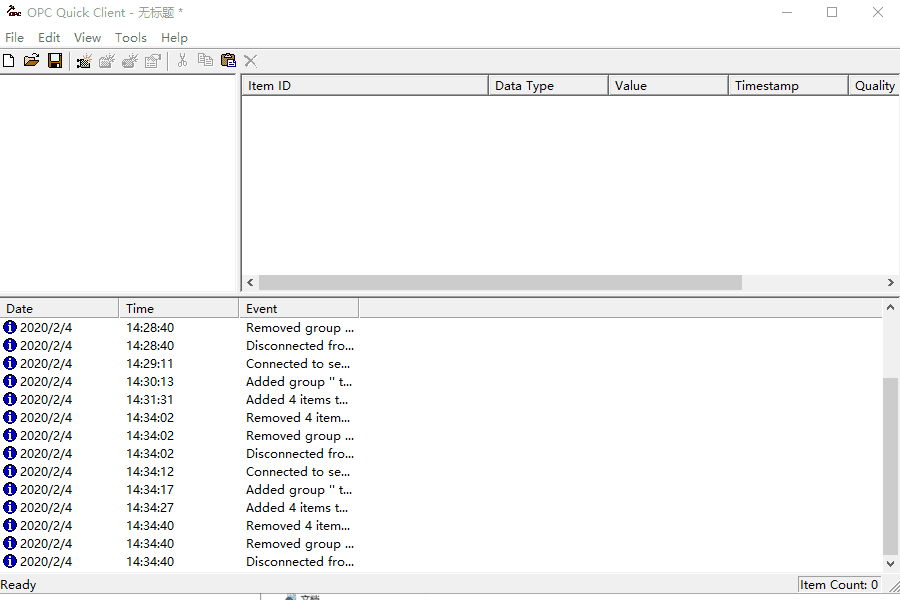Click info icon of 14:34:12 log row
The image size is (900, 600).
click(10, 471)
